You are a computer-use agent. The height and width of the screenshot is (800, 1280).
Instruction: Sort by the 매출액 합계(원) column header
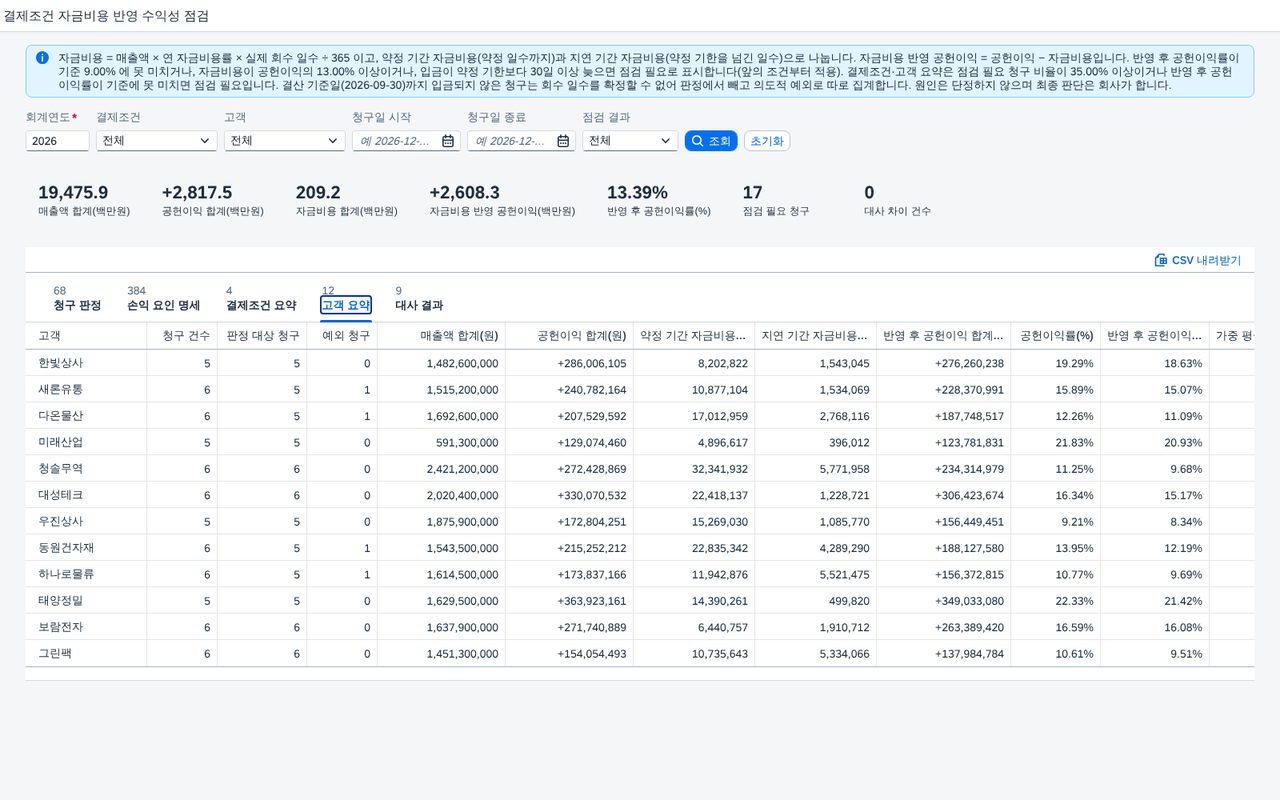[x=459, y=336]
